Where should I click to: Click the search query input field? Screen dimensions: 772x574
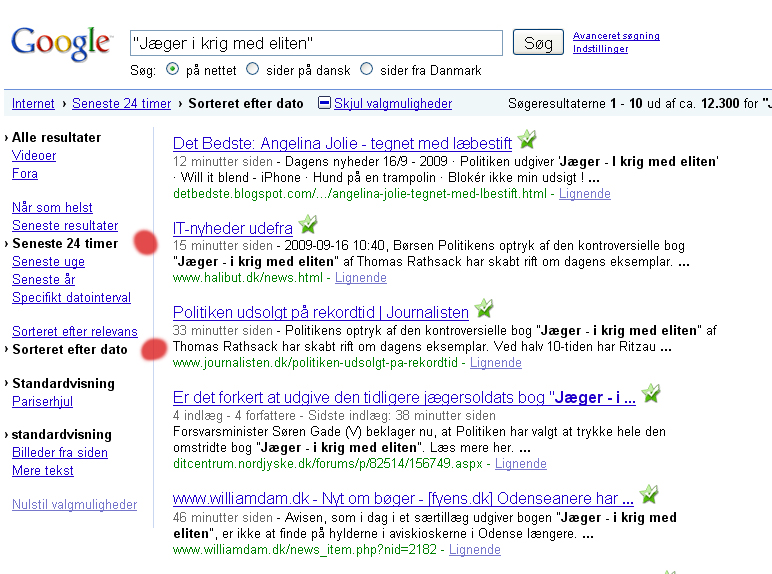tap(316, 43)
